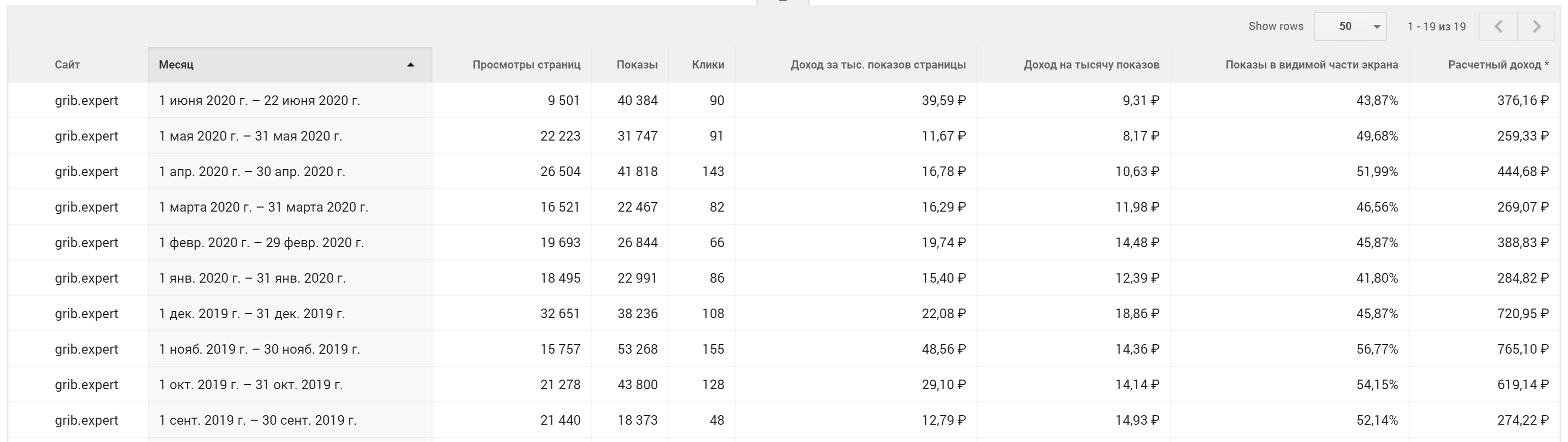The image size is (1568, 442).
Task: Click grib.expert in the September 2019 row
Action: [86, 420]
